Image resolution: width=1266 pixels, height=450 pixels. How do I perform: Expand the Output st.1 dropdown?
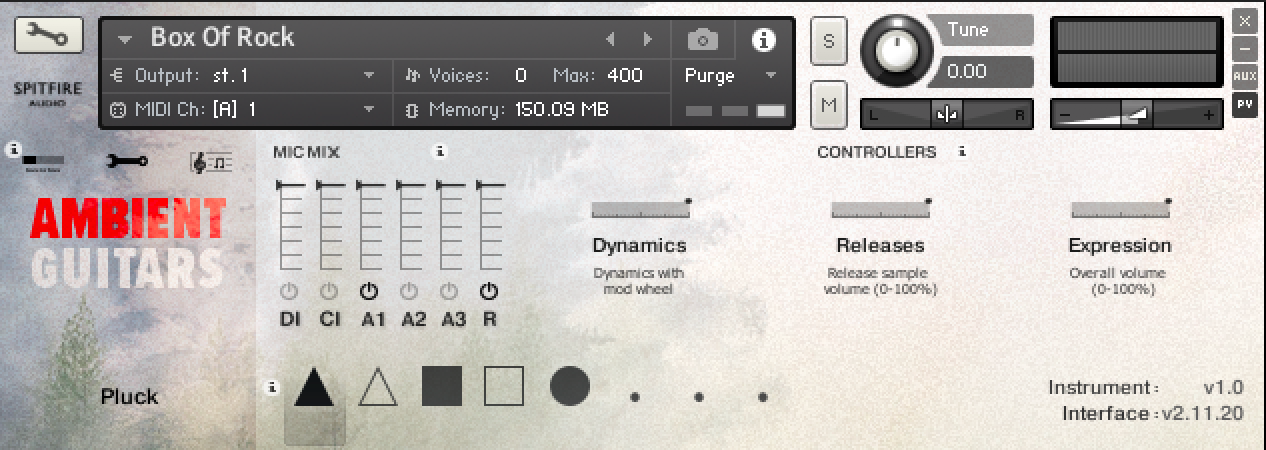[369, 76]
